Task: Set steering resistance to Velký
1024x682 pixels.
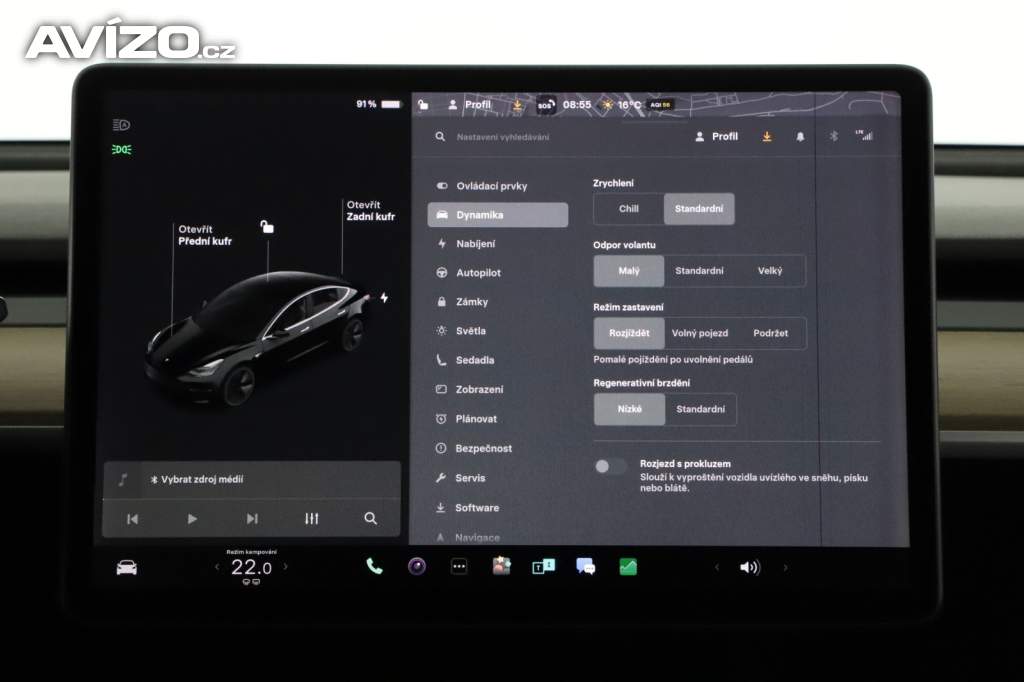Action: click(770, 271)
